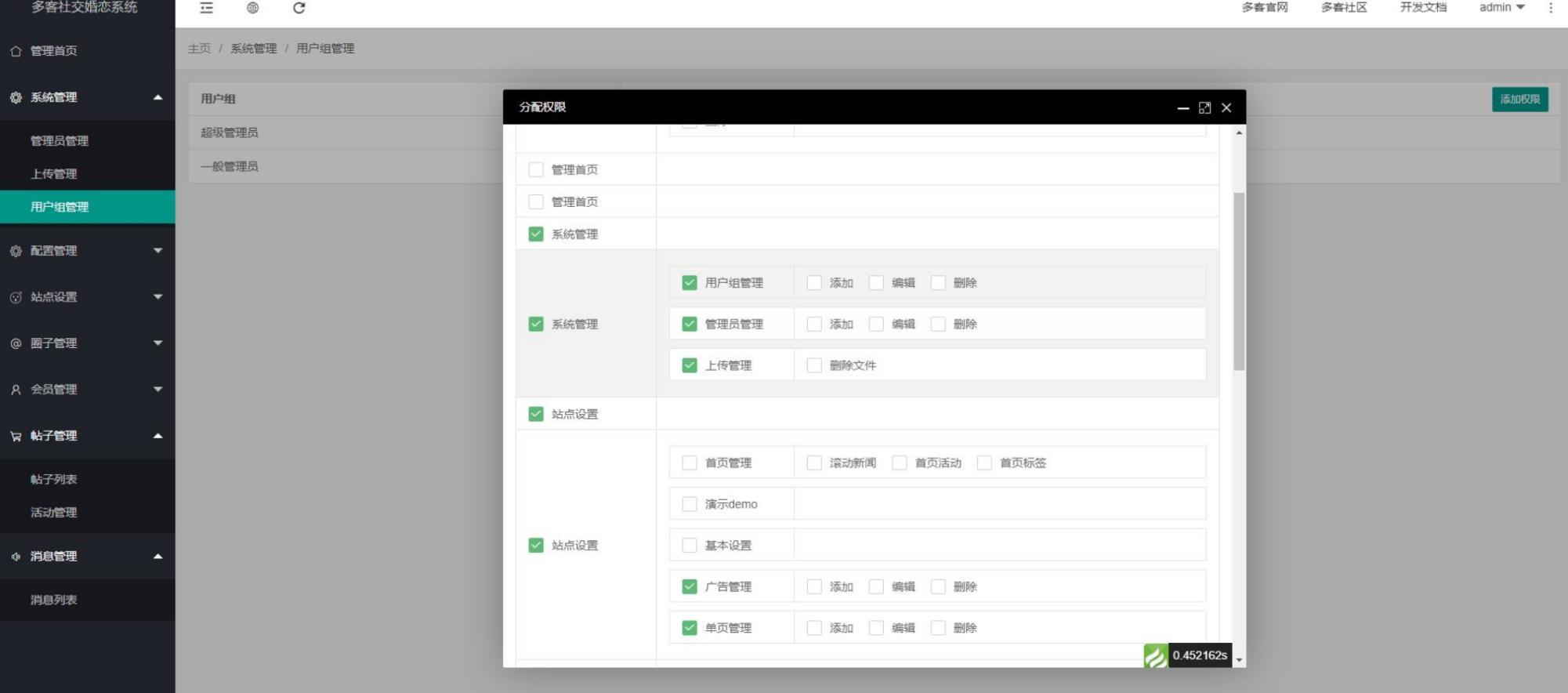Click the gear icon beside 配置管理 in the sidebar
This screenshot has height=693, width=1568.
(x=16, y=251)
